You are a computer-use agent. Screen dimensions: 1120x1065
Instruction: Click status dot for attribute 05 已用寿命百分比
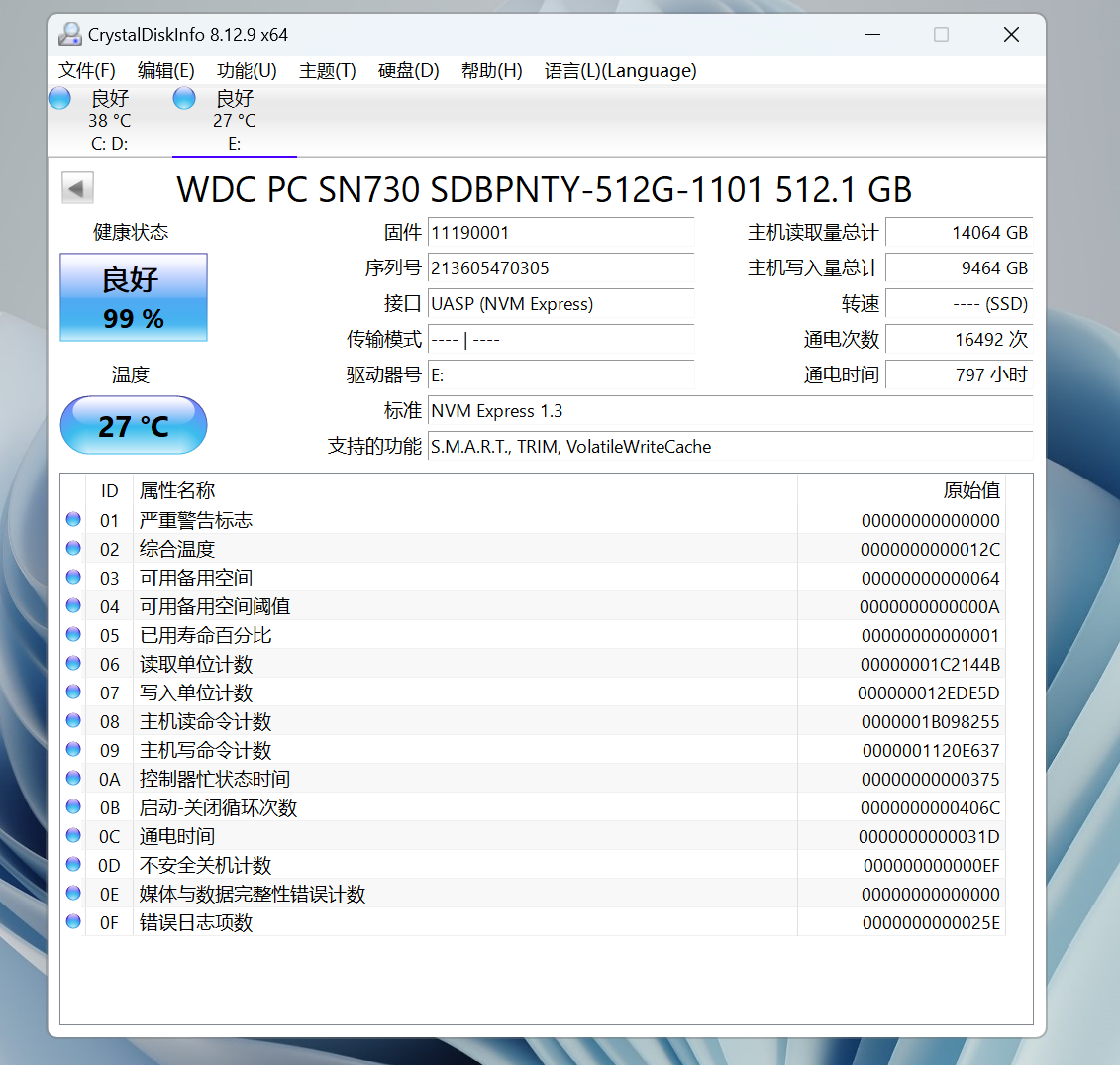(73, 634)
